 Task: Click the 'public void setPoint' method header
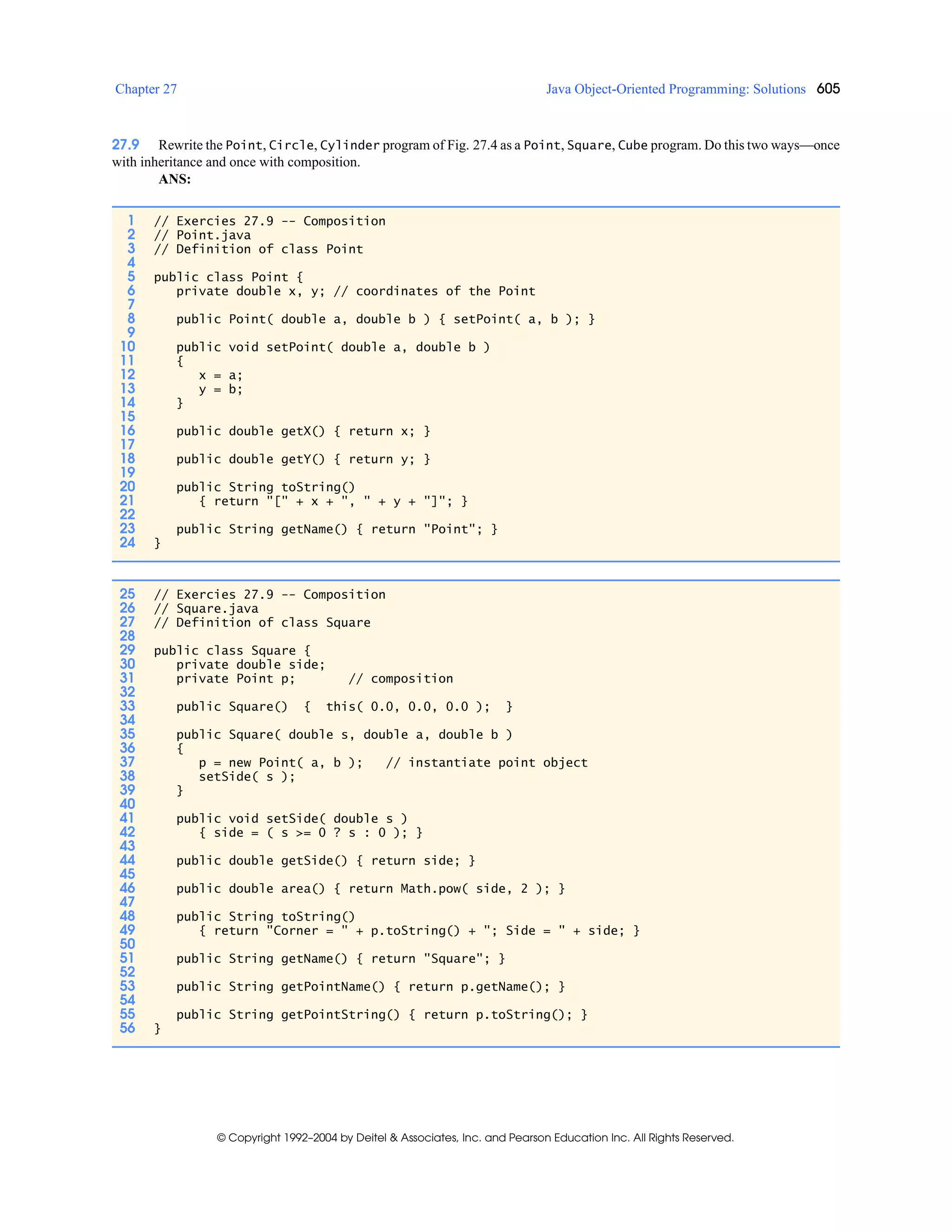coord(333,347)
